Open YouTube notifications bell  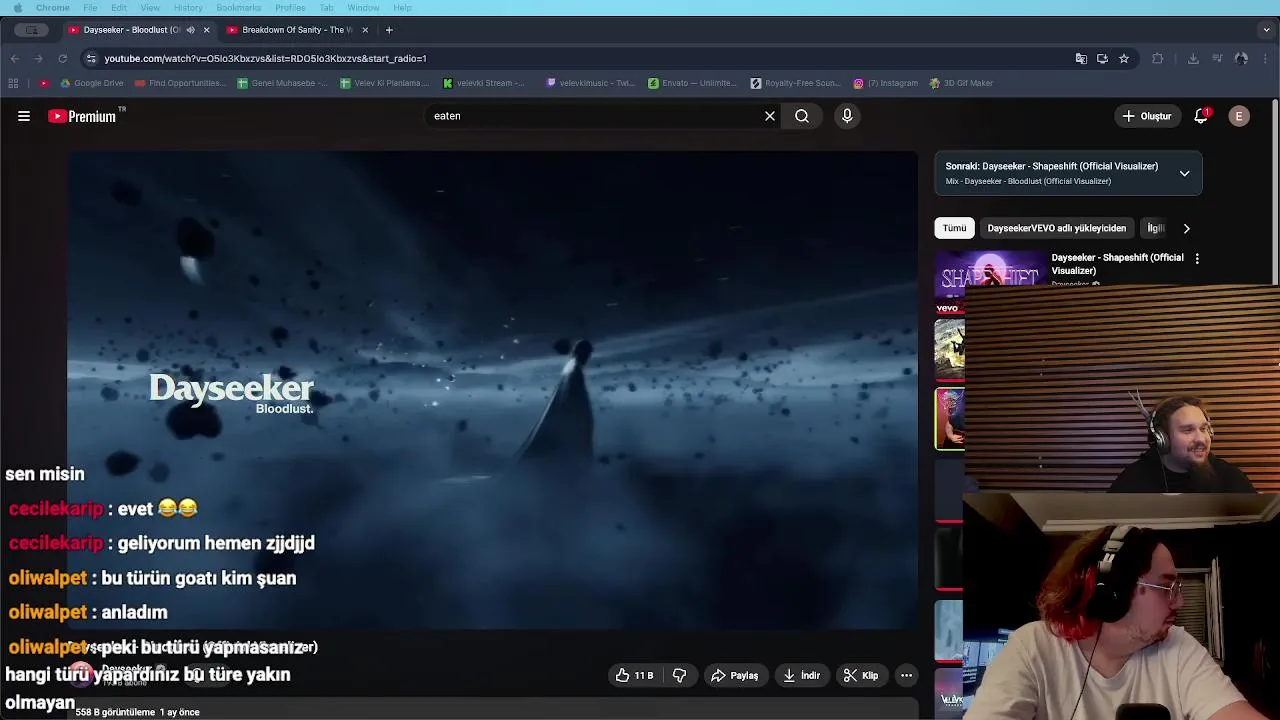pyautogui.click(x=1201, y=116)
